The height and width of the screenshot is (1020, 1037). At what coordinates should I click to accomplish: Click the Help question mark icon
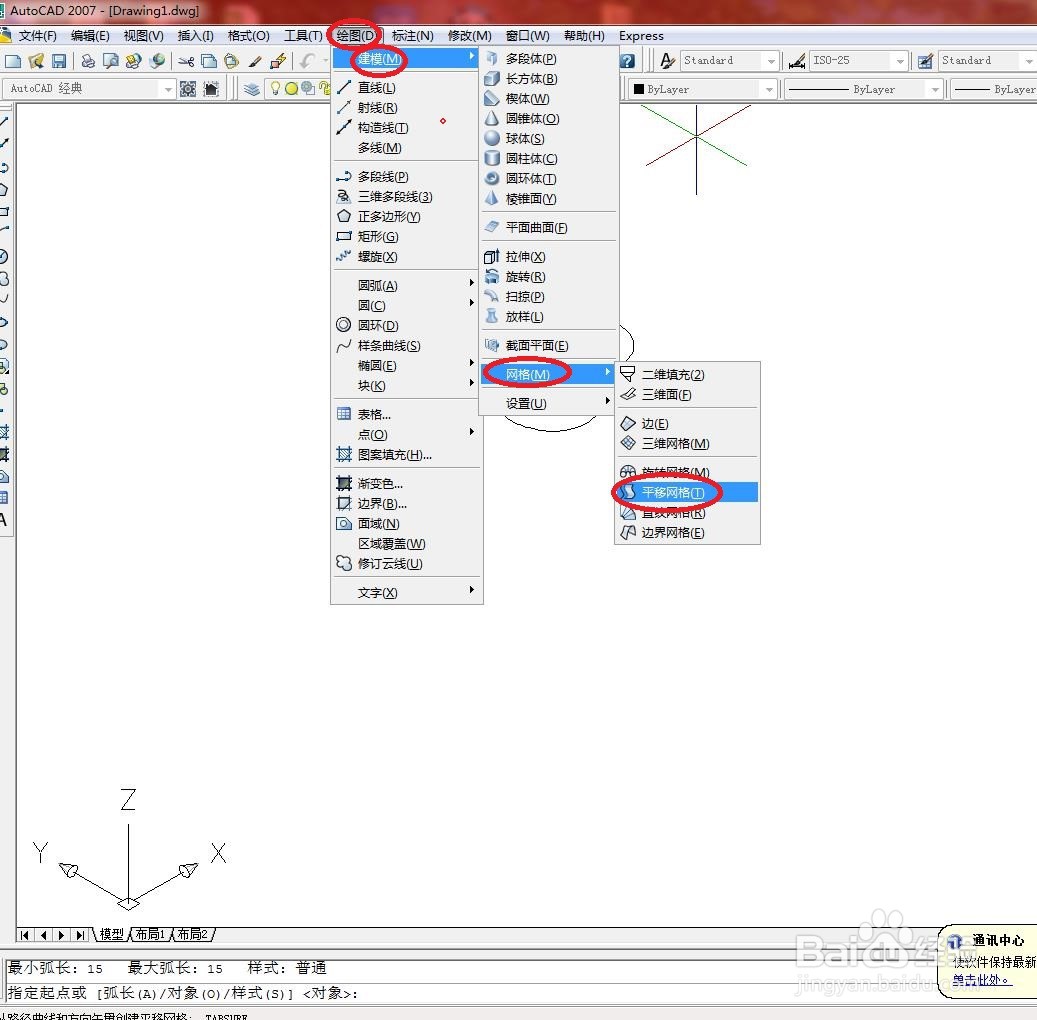[628, 61]
